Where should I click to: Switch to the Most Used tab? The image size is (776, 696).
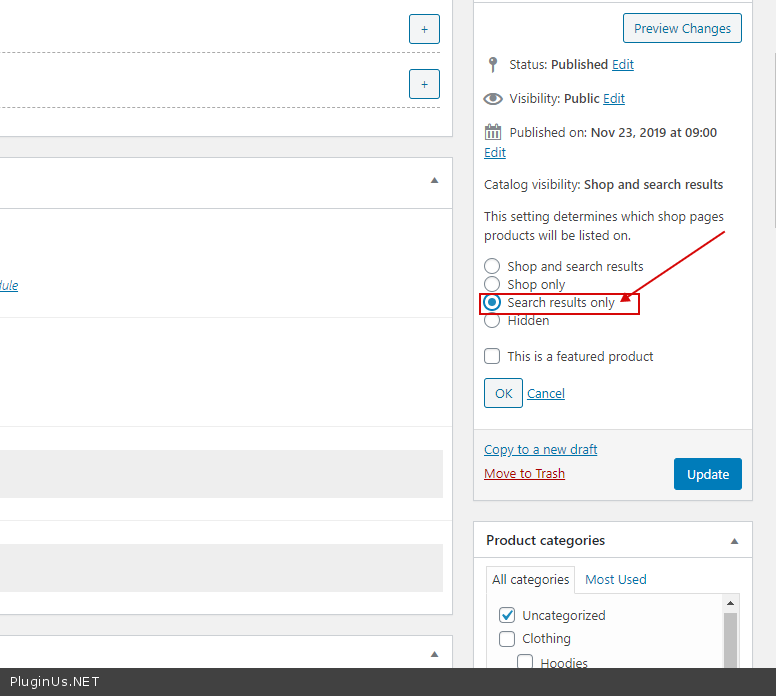[x=615, y=579]
